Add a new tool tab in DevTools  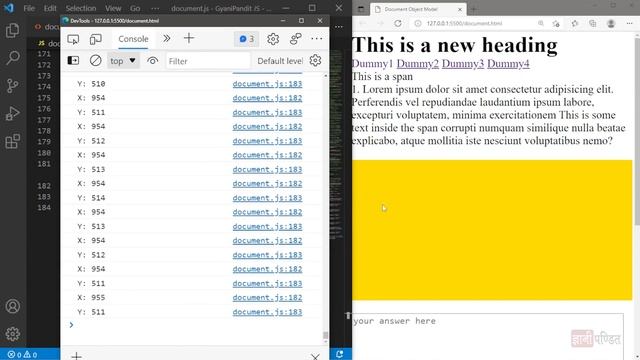189,38
